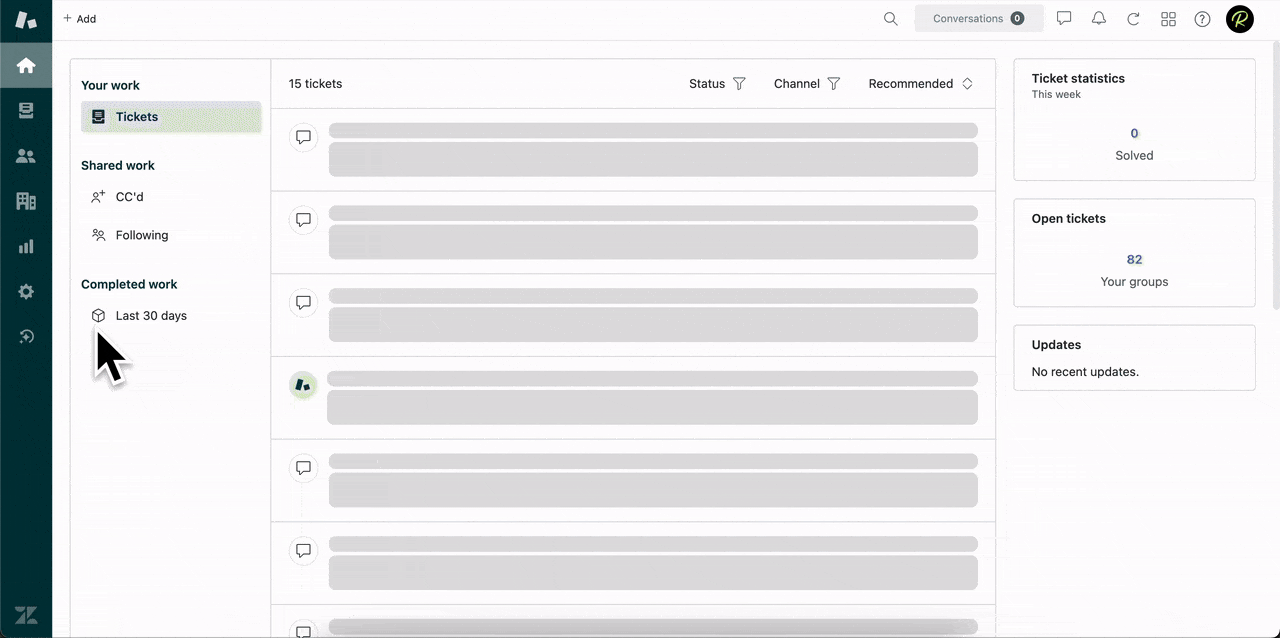This screenshot has width=1280, height=638.
Task: Open Customers icon in left sidebar
Action: 26,156
